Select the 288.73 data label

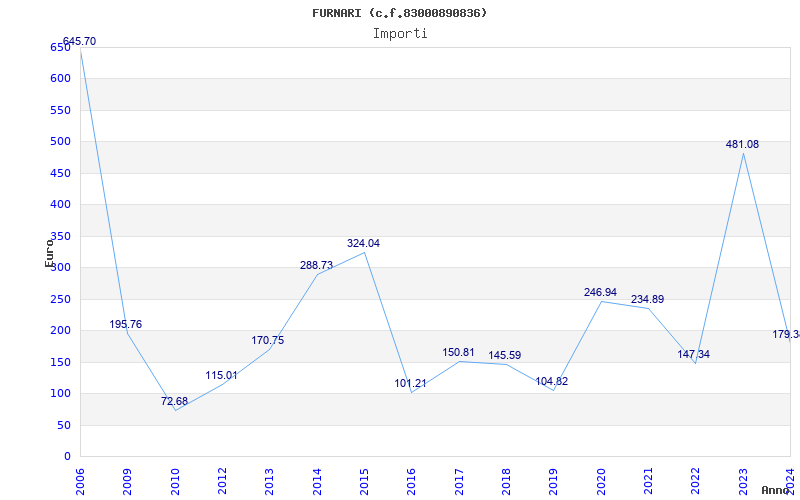pyautogui.click(x=316, y=265)
